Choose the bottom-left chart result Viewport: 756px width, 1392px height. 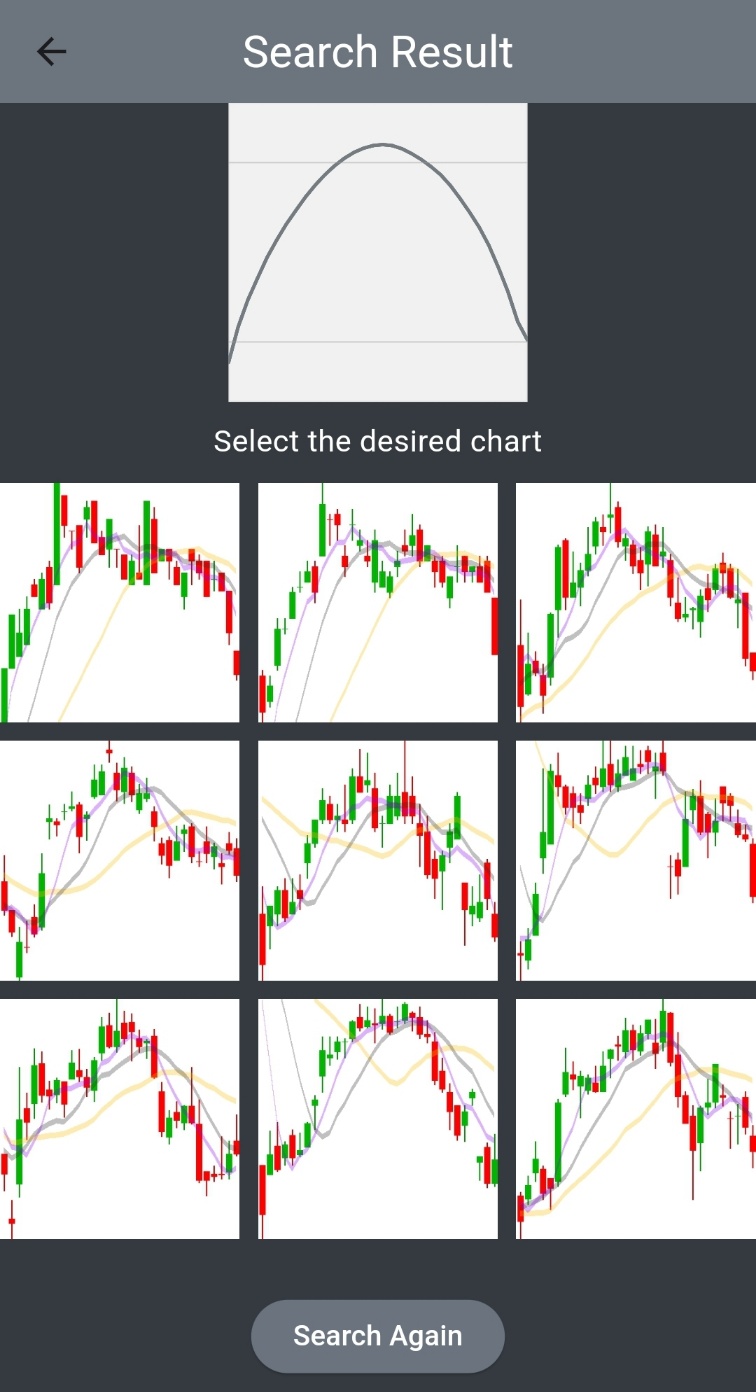pos(120,1119)
